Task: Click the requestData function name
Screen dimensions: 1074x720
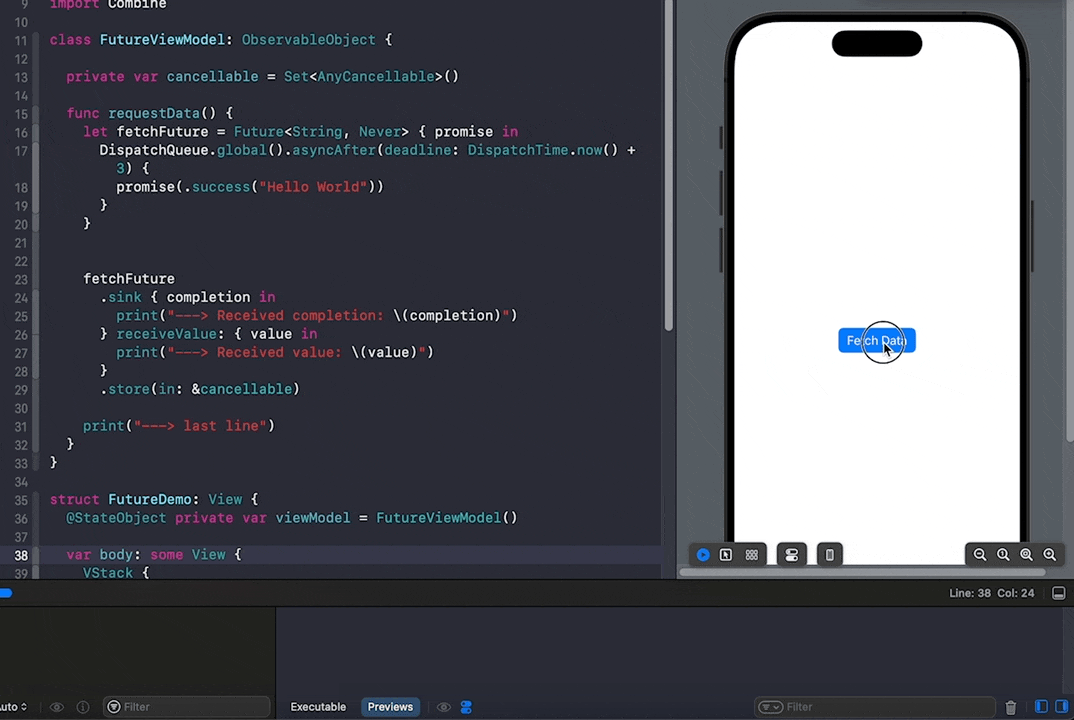Action: click(154, 113)
